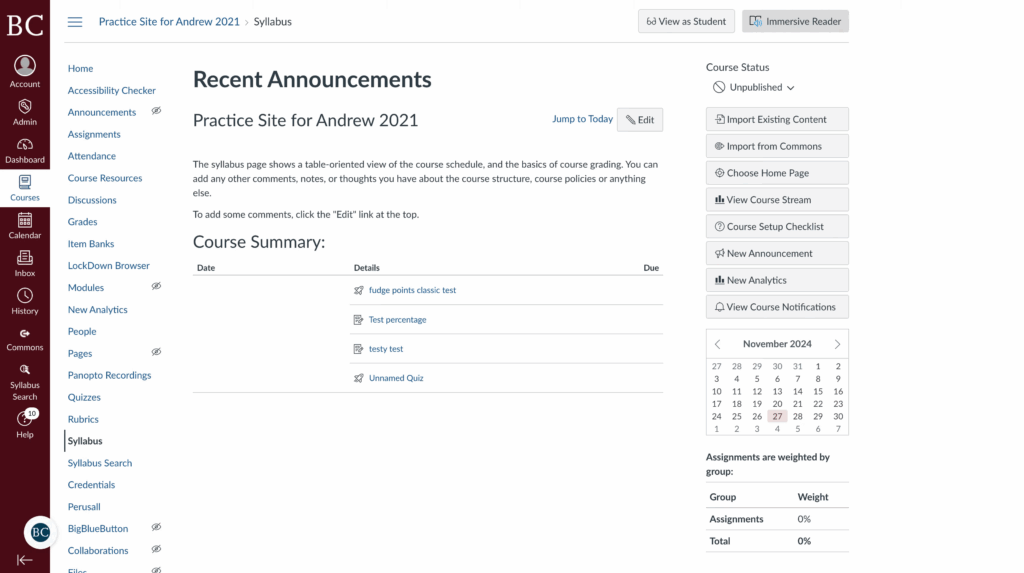Click hidden-eye icon next to Pages
The image size is (1024, 573).
(x=156, y=352)
